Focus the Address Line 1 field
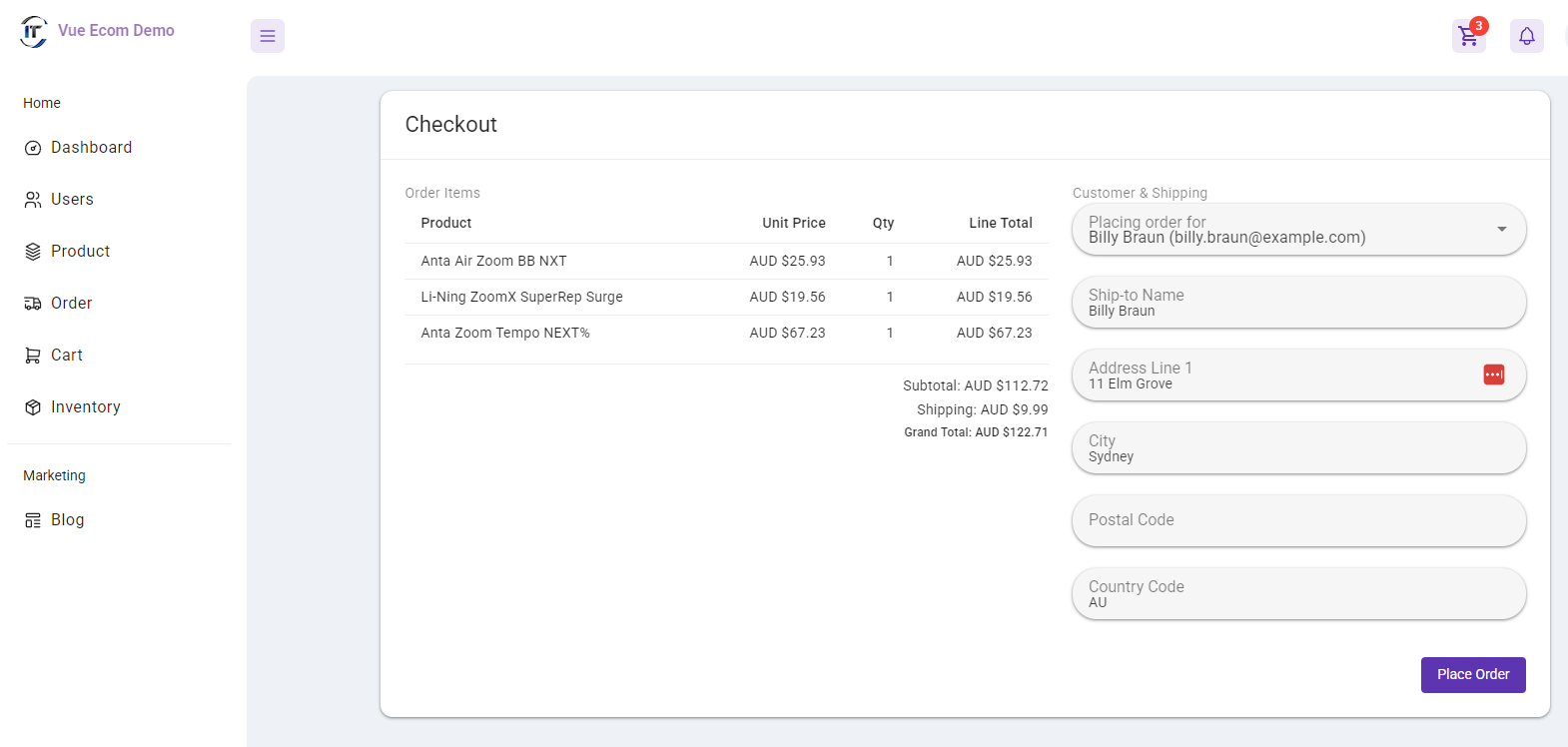This screenshot has width=1568, height=747. pos(1298,375)
